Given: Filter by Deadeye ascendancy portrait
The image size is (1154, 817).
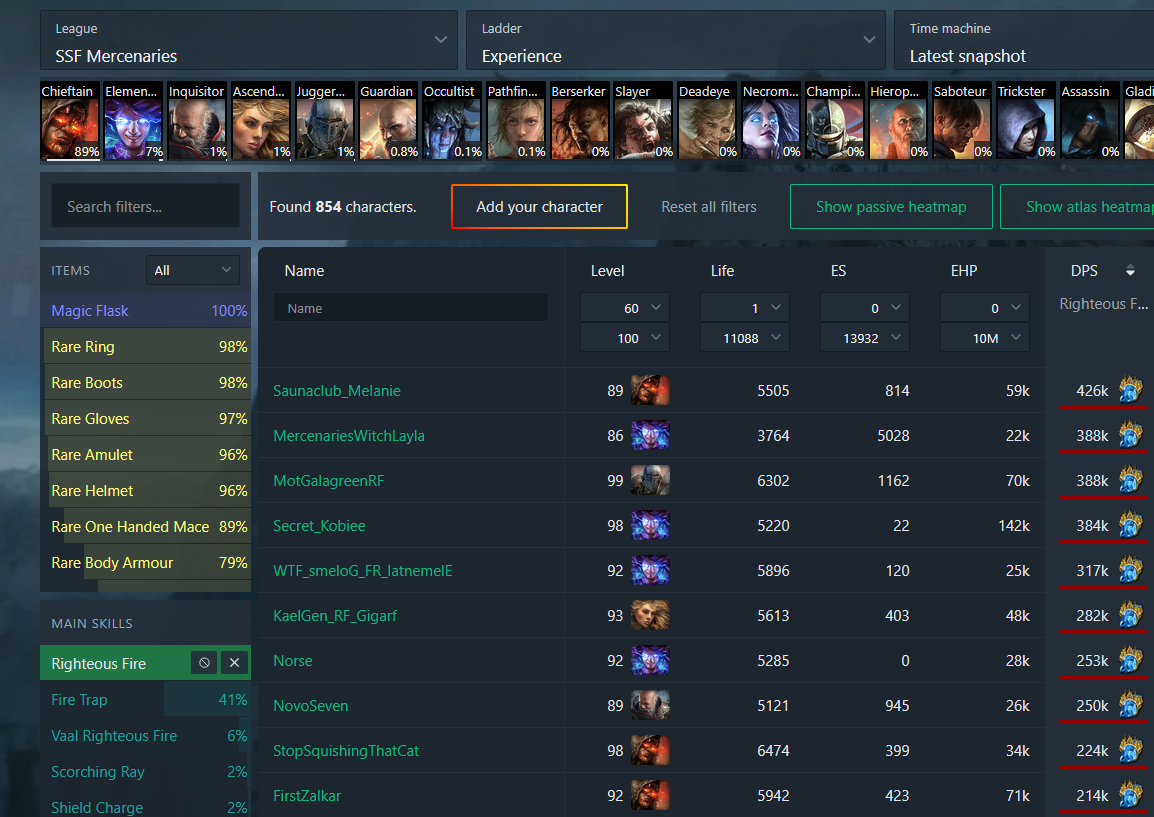Looking at the screenshot, I should click(707, 121).
